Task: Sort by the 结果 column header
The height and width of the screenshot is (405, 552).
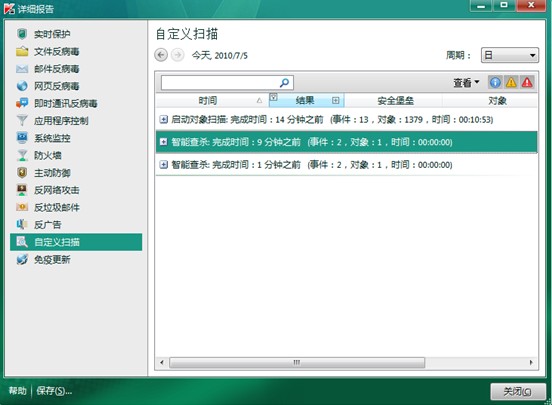Action: (x=305, y=101)
